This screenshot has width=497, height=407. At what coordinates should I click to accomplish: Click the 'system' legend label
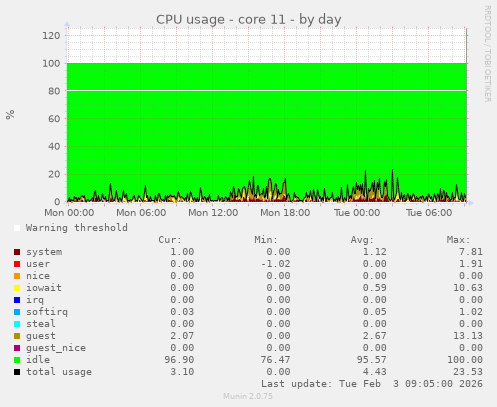pos(44,252)
